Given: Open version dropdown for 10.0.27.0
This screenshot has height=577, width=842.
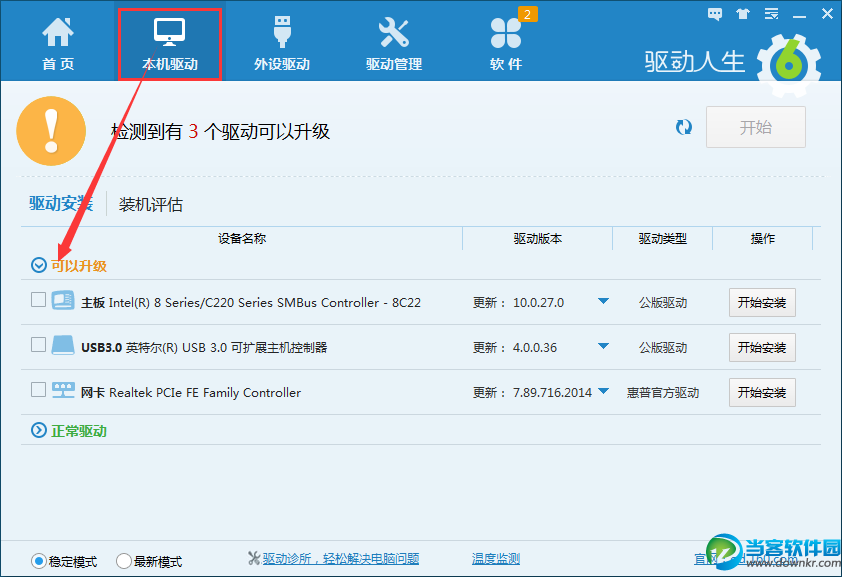Looking at the screenshot, I should [x=603, y=301].
